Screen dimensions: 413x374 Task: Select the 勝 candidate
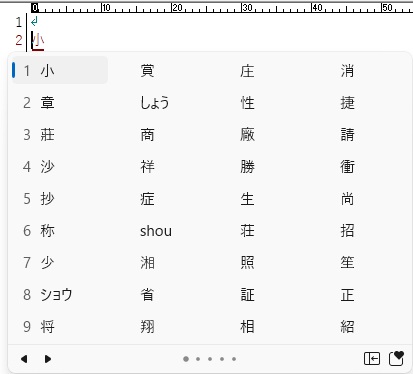click(247, 167)
